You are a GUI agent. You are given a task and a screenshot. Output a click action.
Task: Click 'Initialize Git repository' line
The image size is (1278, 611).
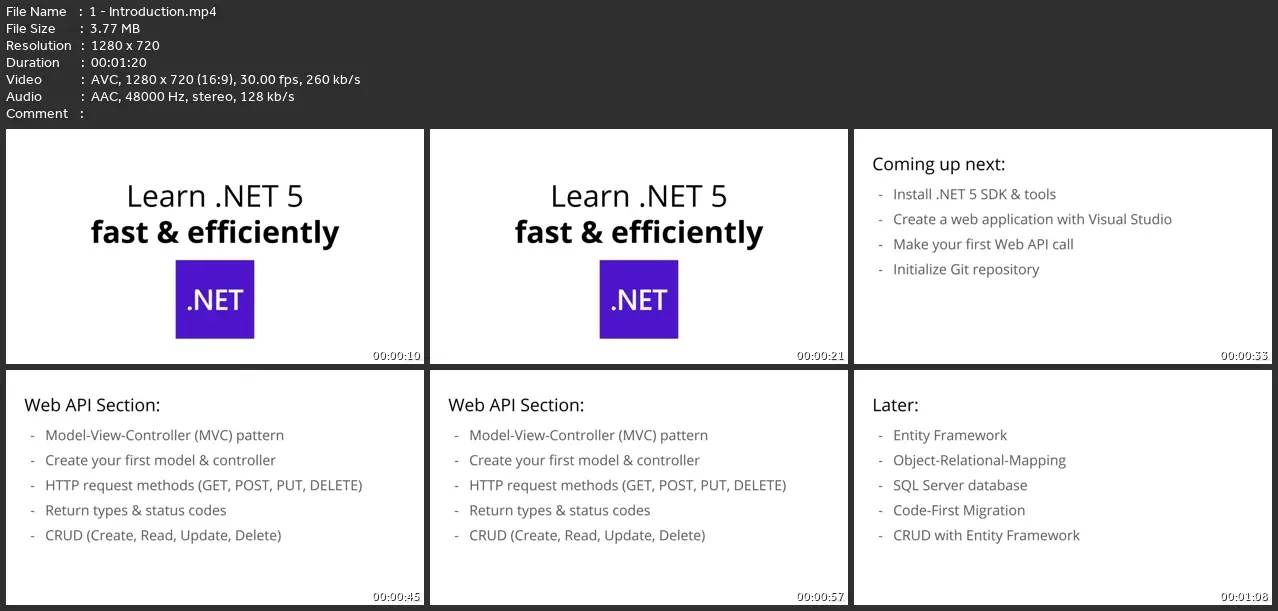coord(966,269)
